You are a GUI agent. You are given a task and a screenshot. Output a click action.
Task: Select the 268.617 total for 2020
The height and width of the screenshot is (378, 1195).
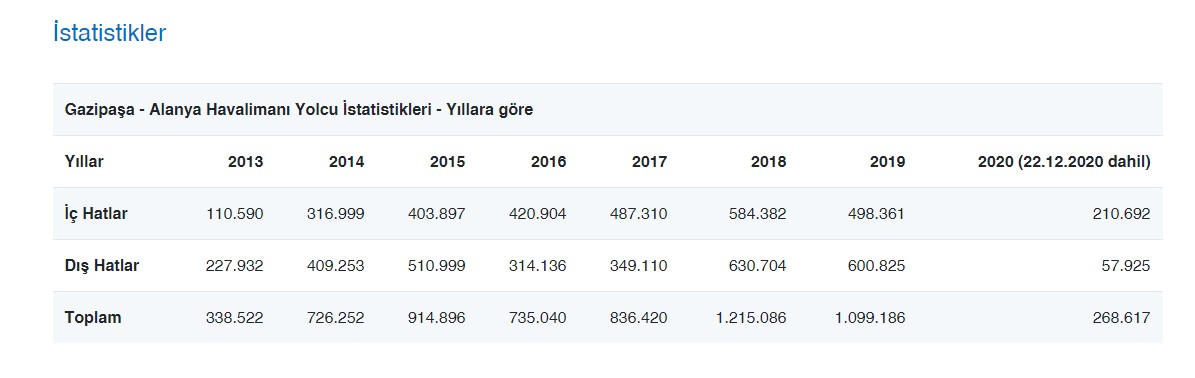click(1121, 317)
